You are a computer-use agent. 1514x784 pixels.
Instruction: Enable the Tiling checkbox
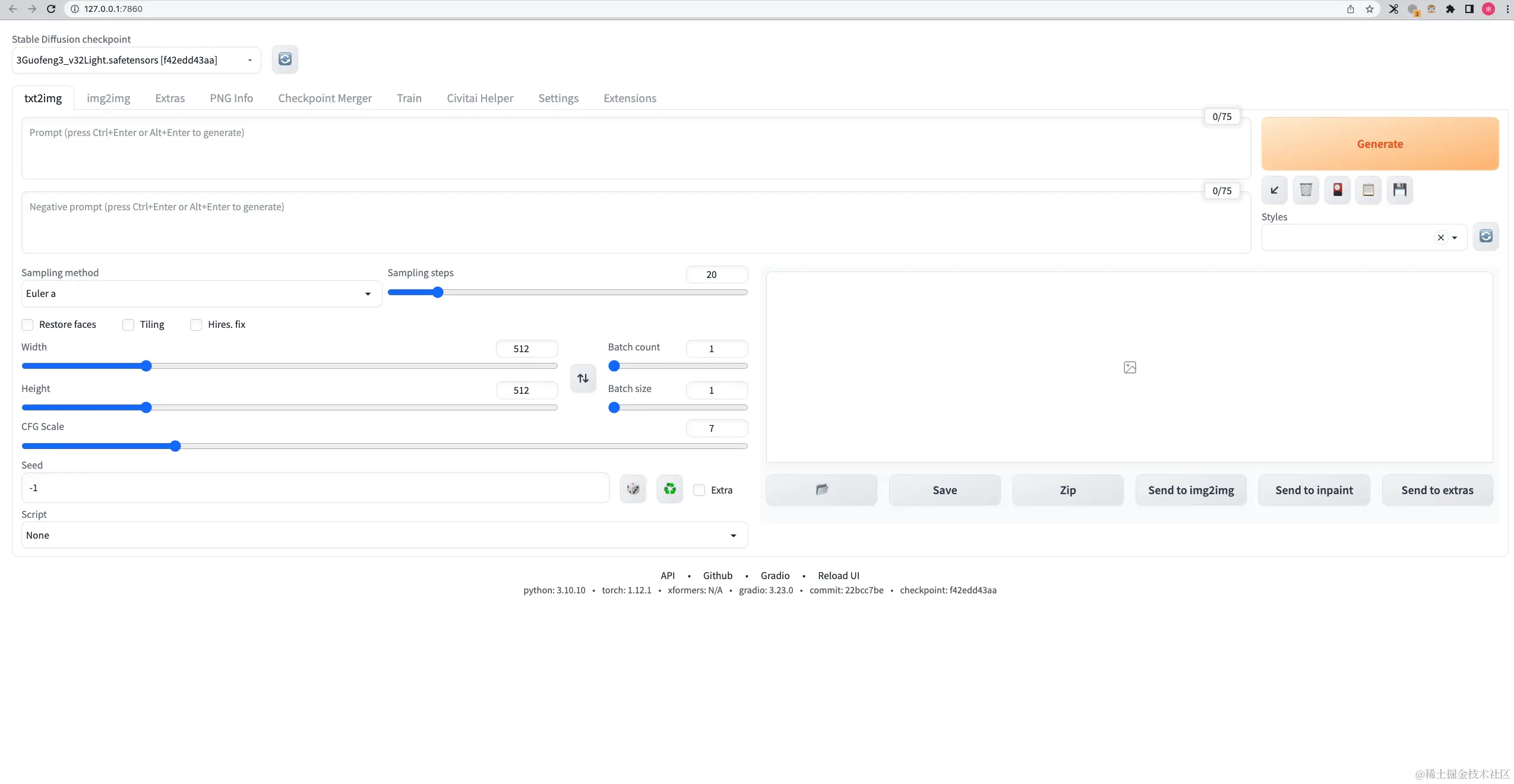tap(128, 325)
